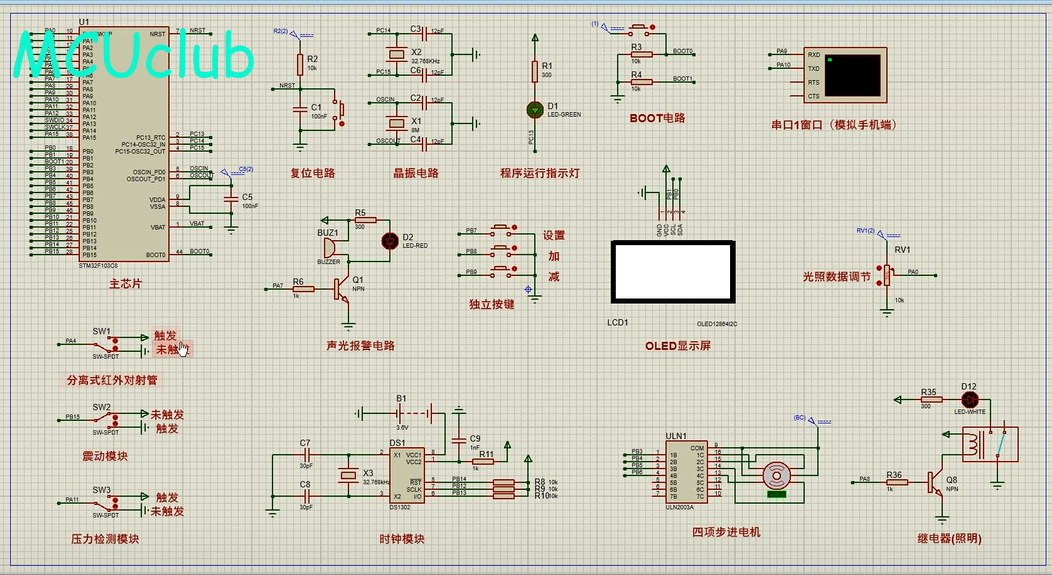Click the 晶振电路 label

point(416,173)
